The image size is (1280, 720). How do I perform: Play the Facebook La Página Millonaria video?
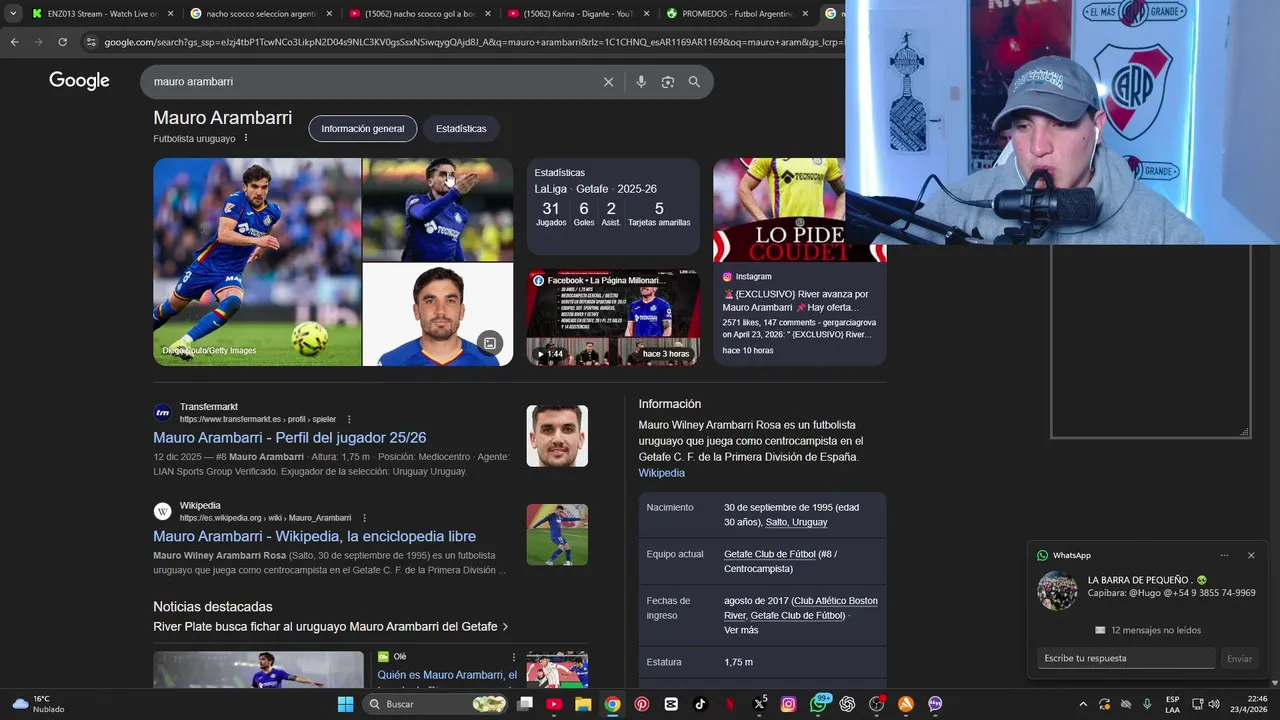point(613,318)
